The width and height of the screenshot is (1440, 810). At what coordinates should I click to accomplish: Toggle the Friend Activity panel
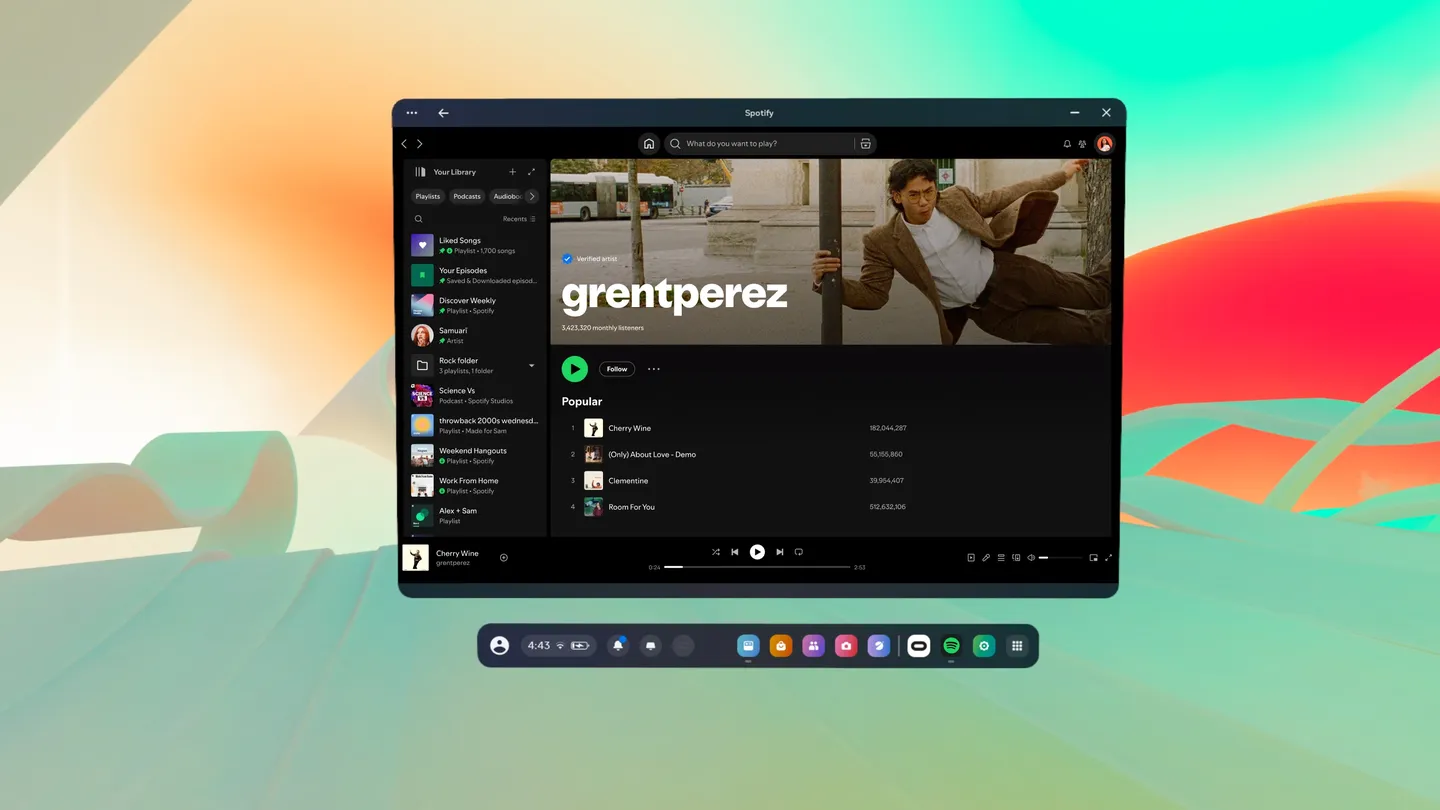pyautogui.click(x=1083, y=144)
